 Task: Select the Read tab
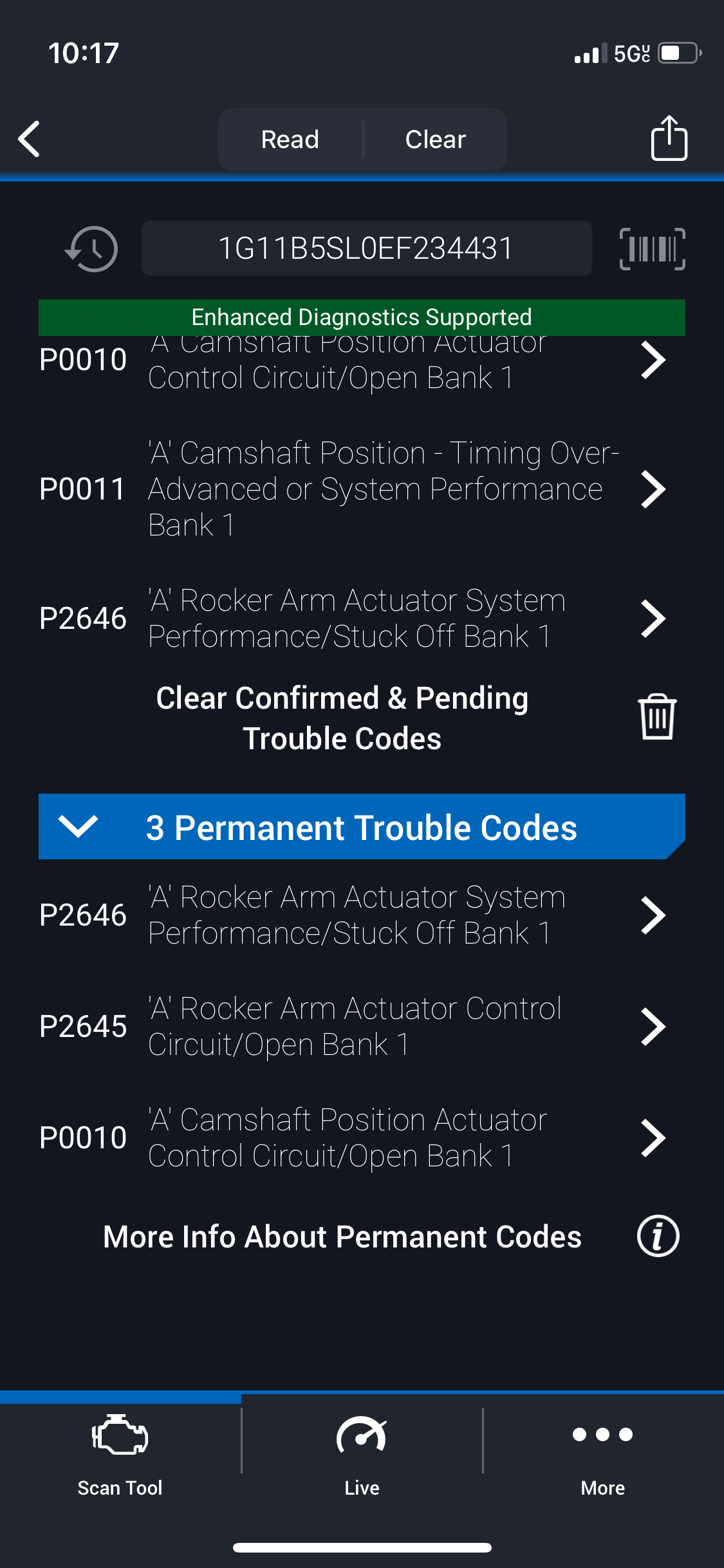pyautogui.click(x=290, y=140)
